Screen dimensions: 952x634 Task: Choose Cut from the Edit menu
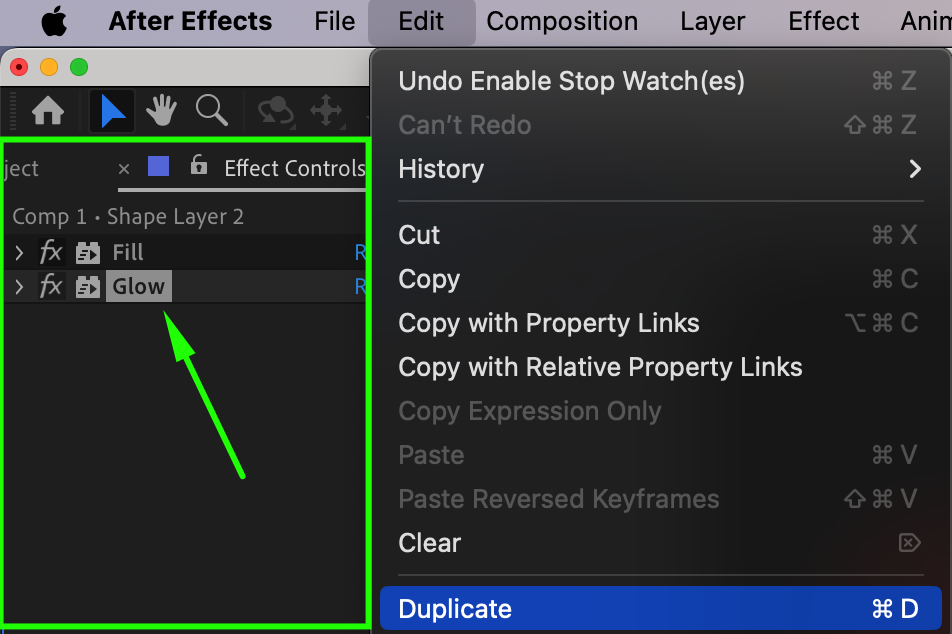[661, 235]
